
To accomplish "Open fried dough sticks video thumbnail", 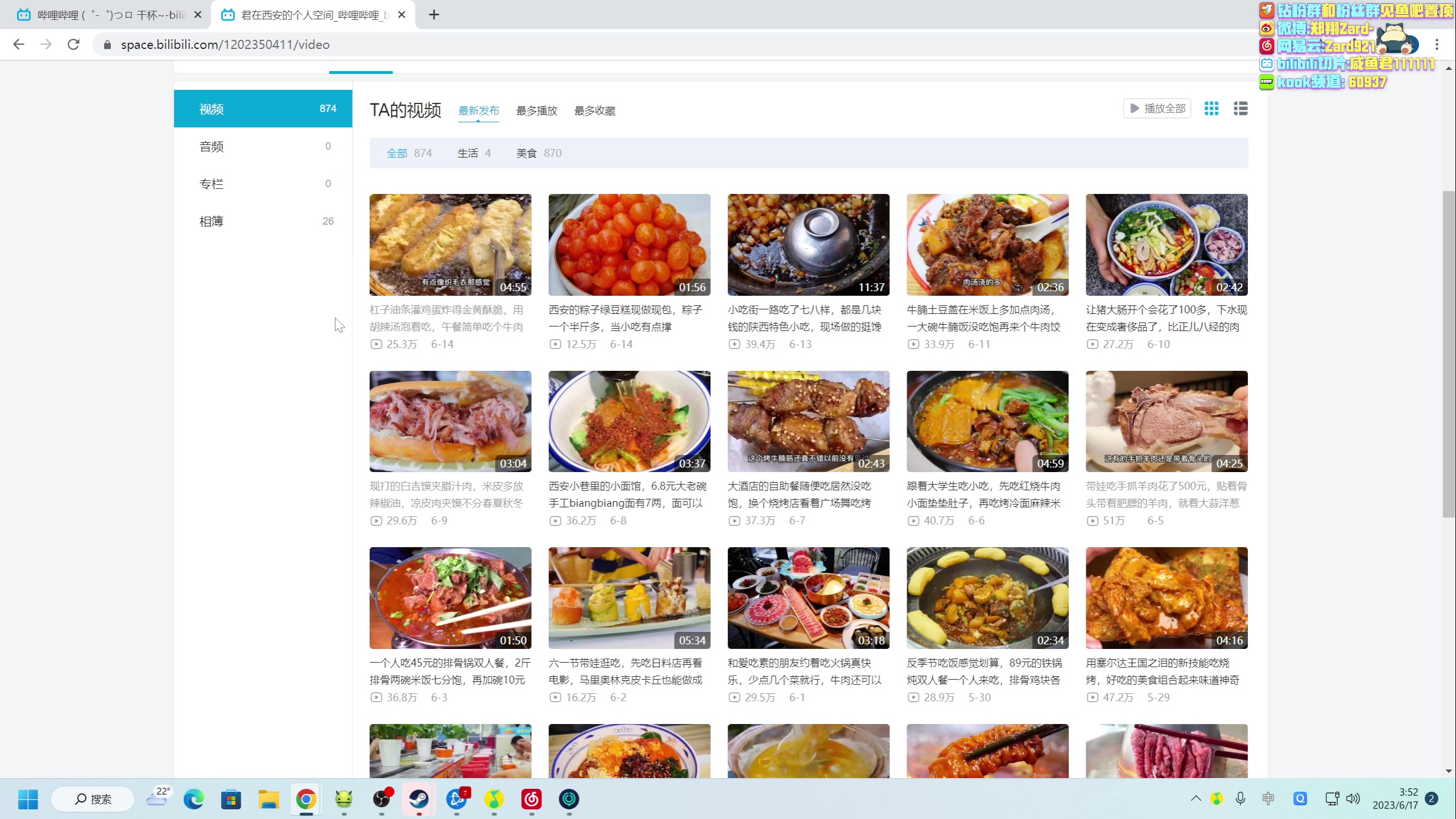I will click(x=450, y=245).
